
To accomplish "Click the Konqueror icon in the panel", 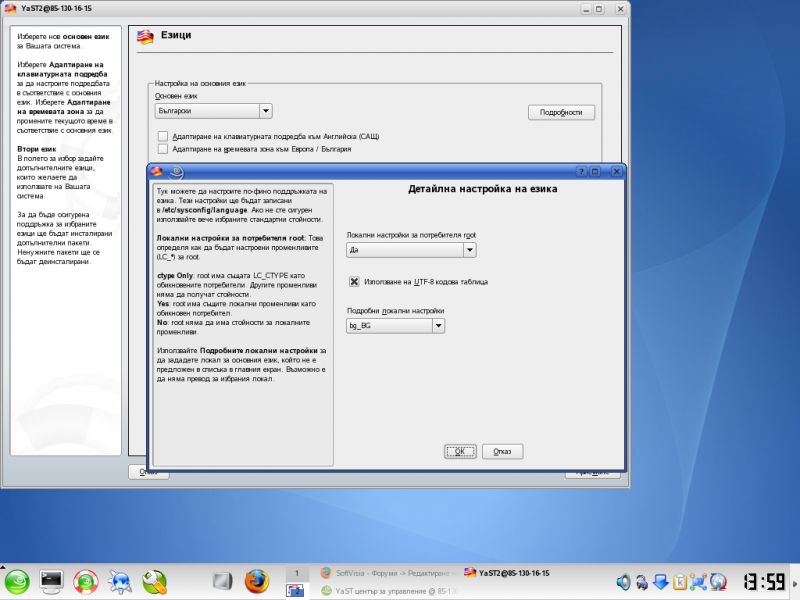I will tap(120, 582).
